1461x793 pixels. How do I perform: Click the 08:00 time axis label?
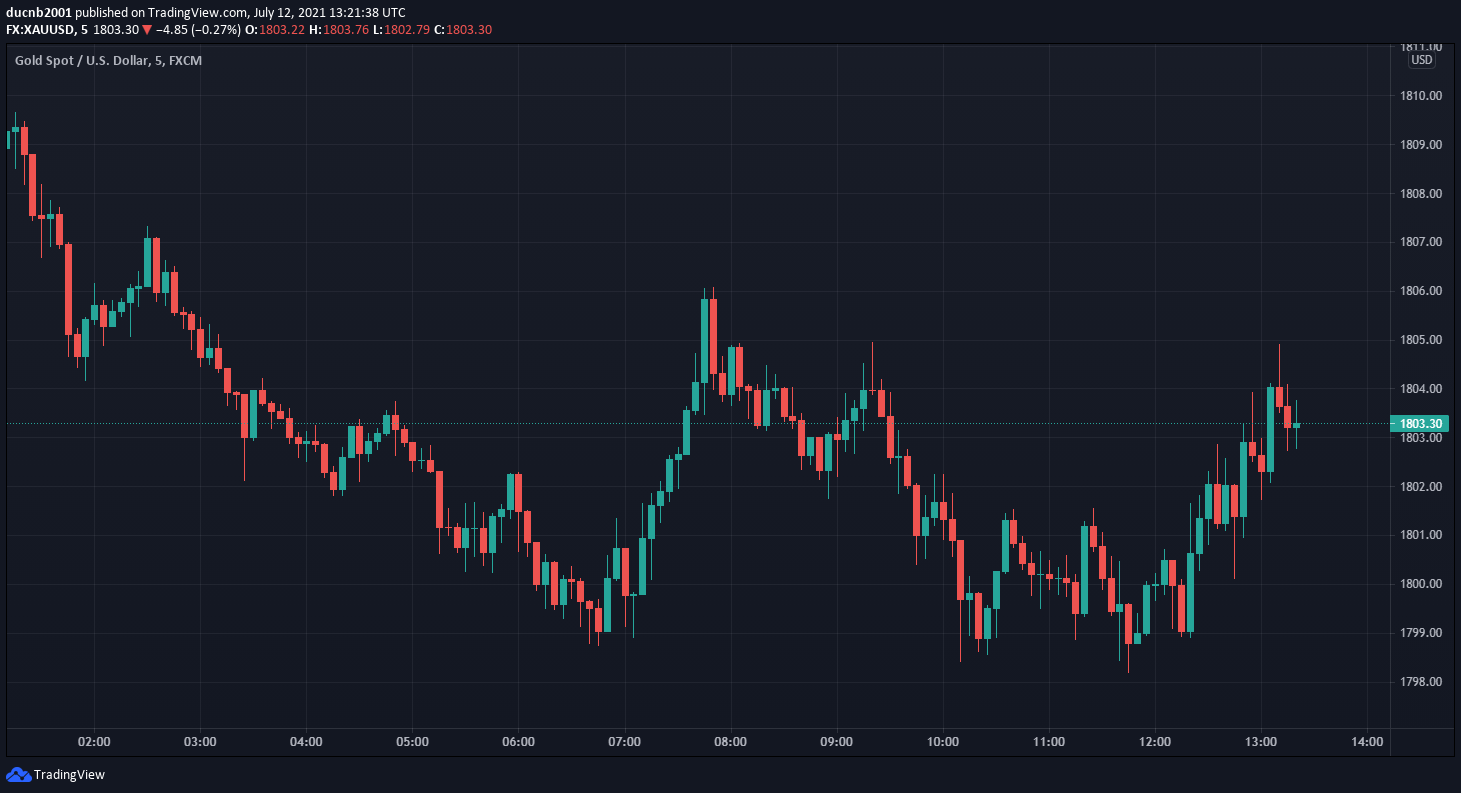point(731,742)
